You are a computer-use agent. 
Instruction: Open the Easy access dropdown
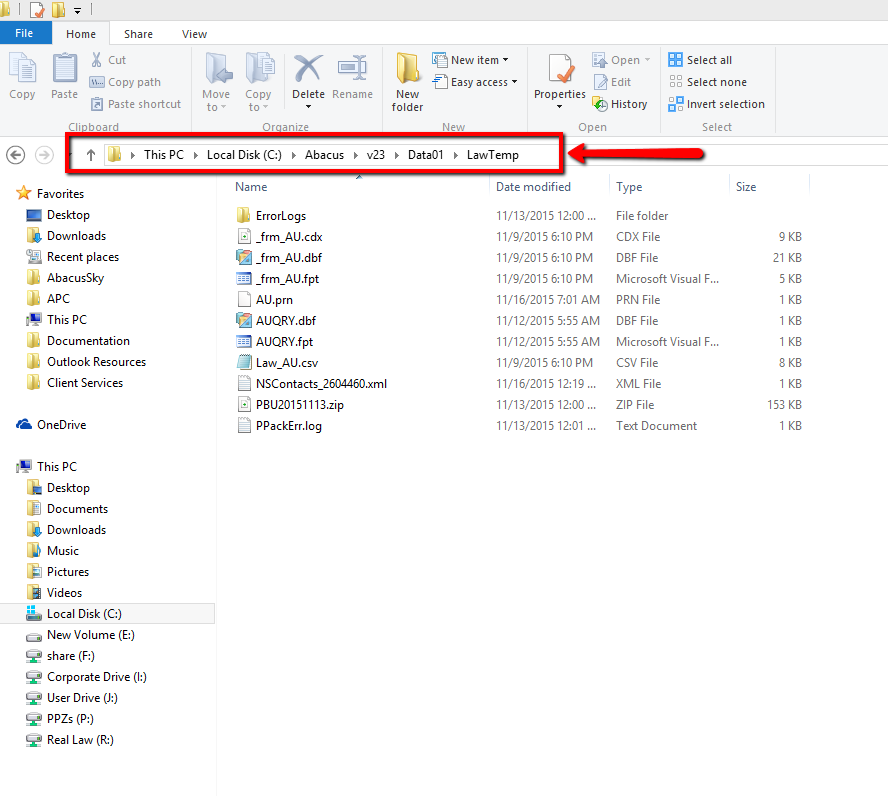point(475,82)
